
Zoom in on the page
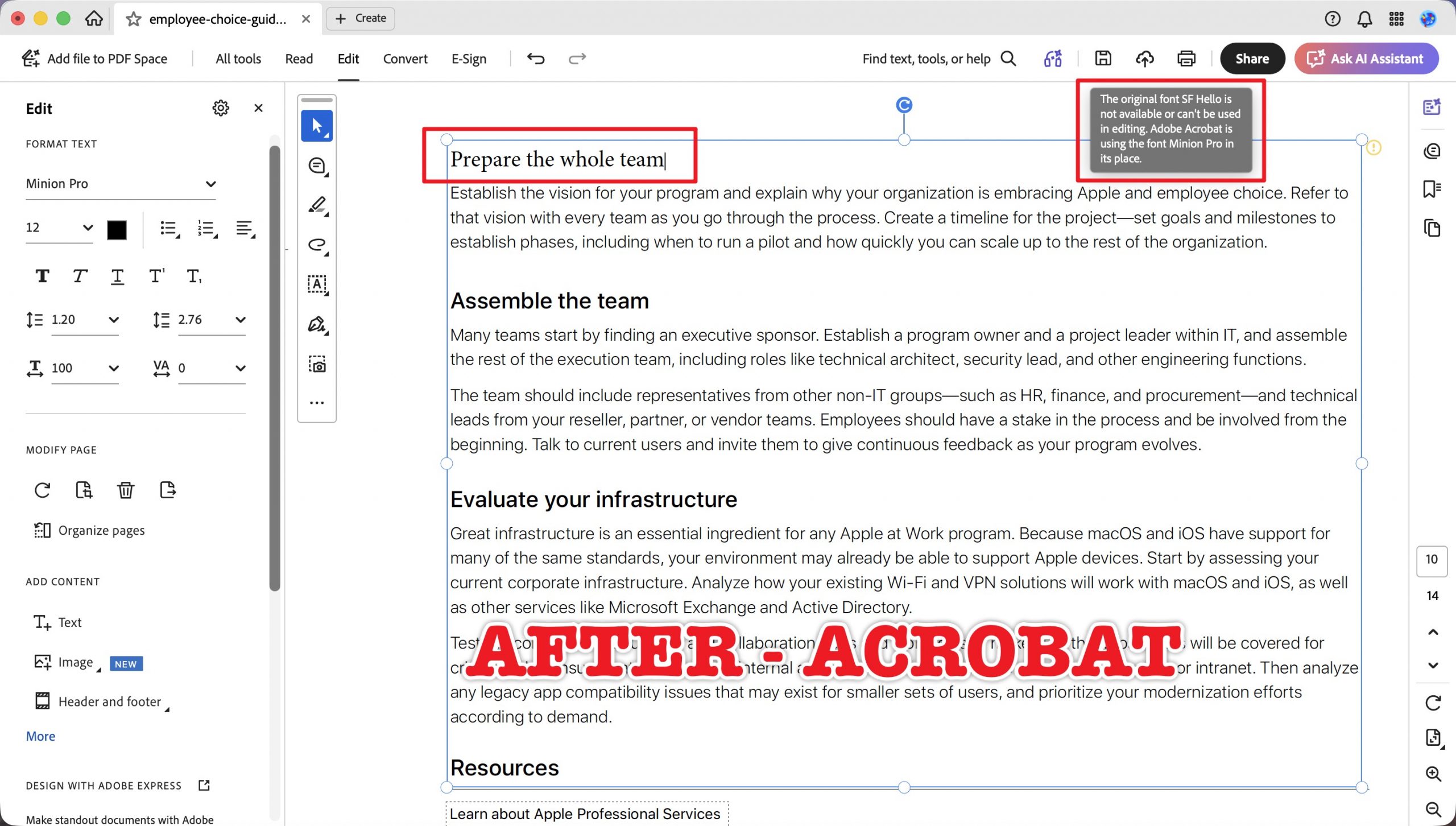[x=1433, y=774]
